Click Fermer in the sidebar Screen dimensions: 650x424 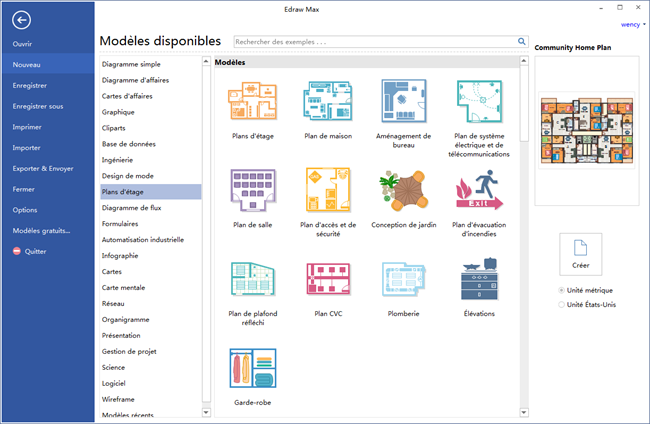click(x=23, y=189)
